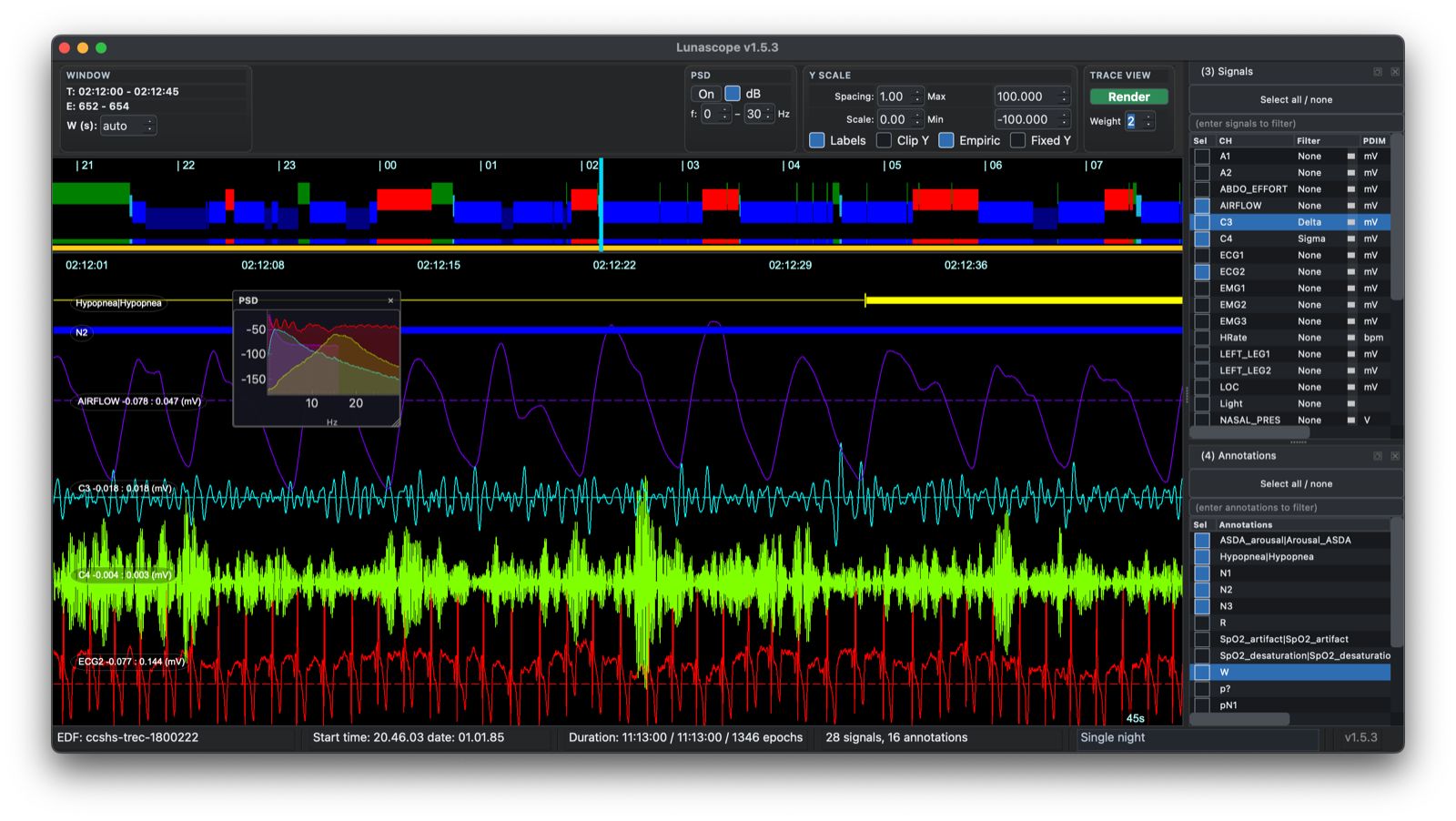Click the CH column header
Viewport: 1456px width, 821px height.
1254,141
